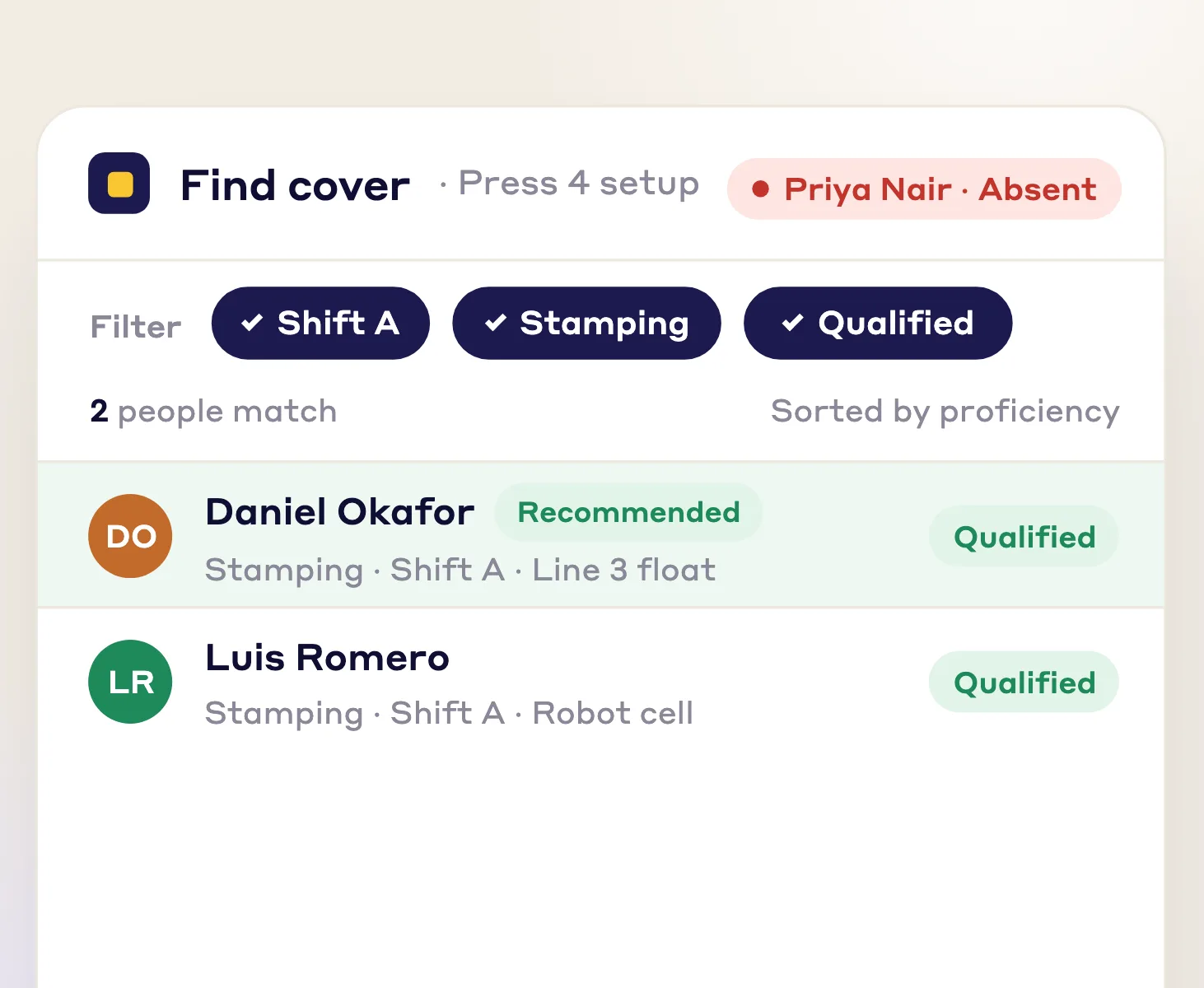The height and width of the screenshot is (988, 1204).
Task: Select Luis Romero's Robot cell details line
Action: pyautogui.click(x=449, y=713)
